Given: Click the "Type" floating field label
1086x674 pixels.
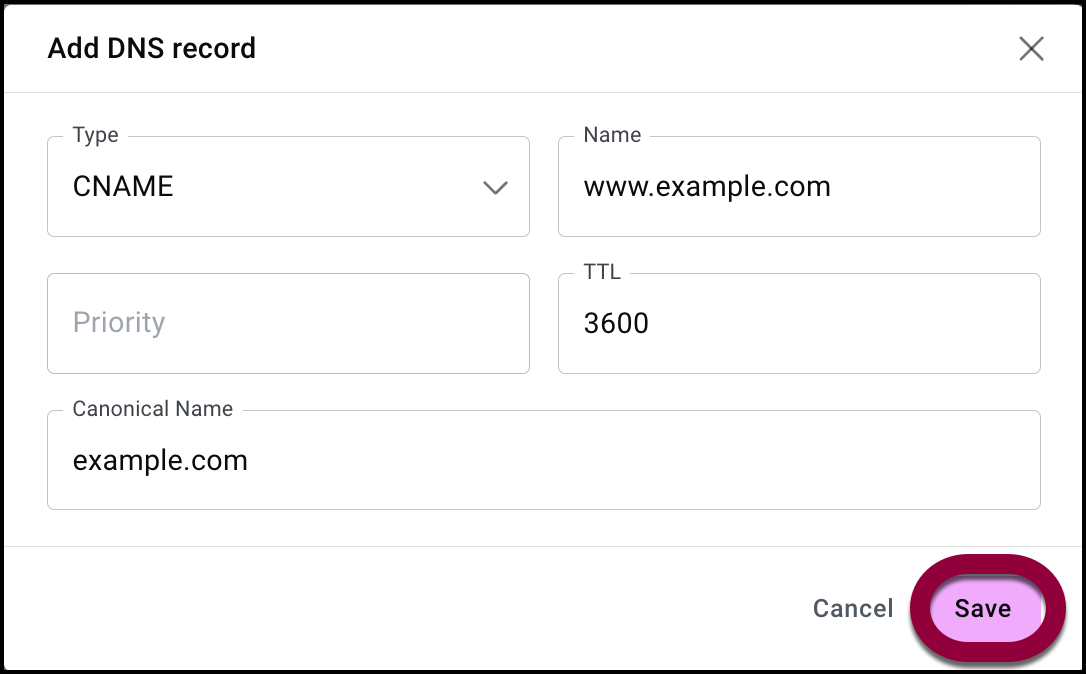Looking at the screenshot, I should click(96, 135).
